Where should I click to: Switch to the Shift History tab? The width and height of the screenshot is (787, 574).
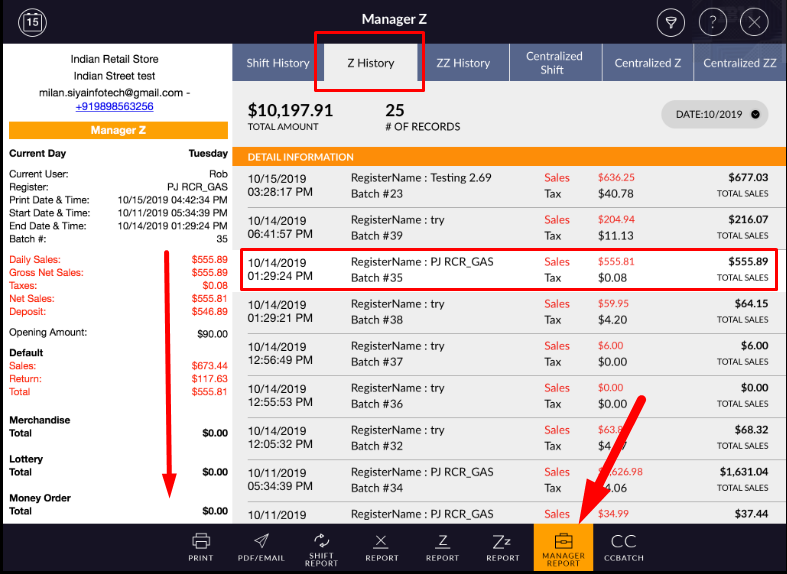pyautogui.click(x=278, y=63)
